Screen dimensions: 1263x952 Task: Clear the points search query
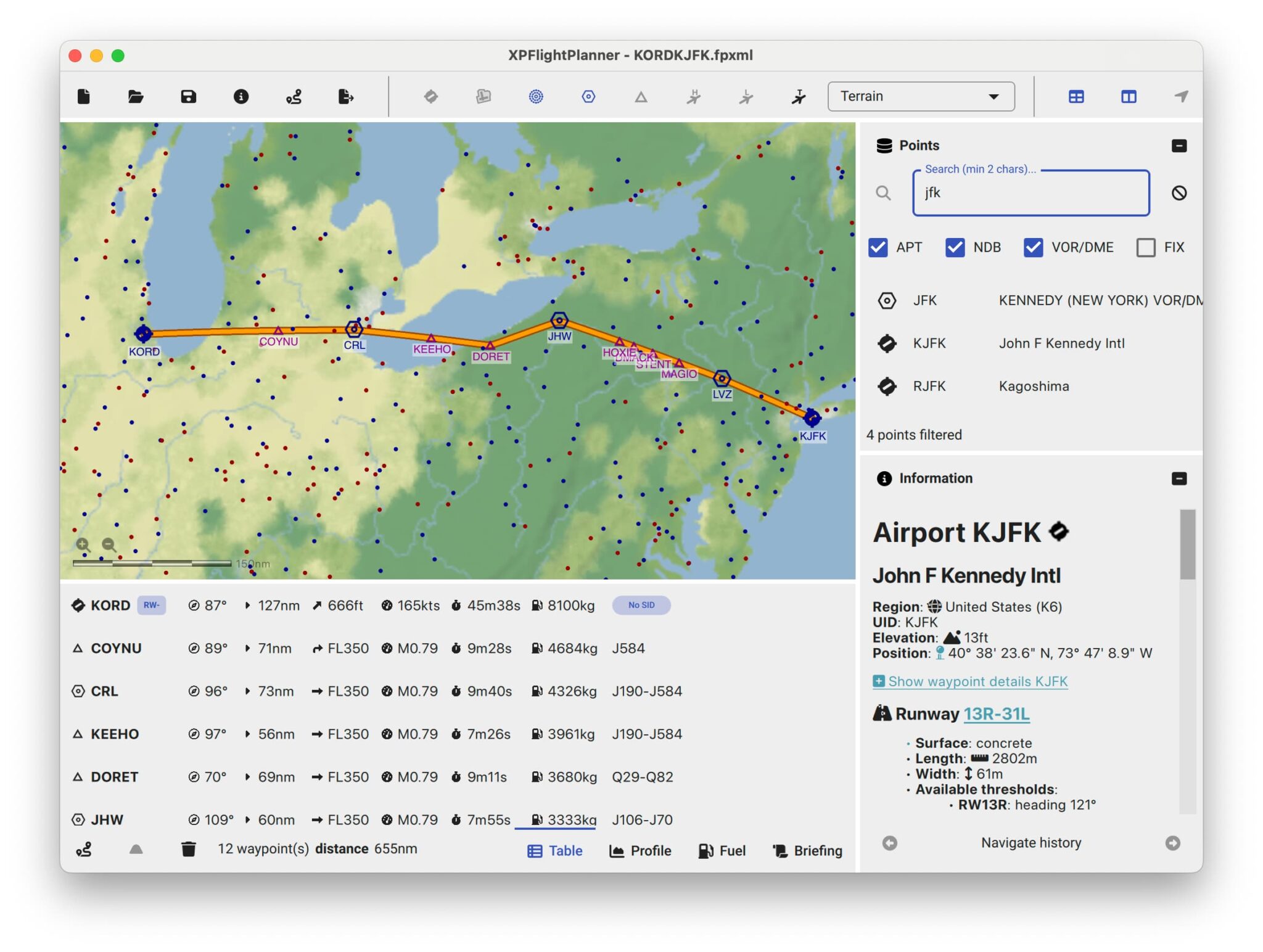click(x=1180, y=193)
